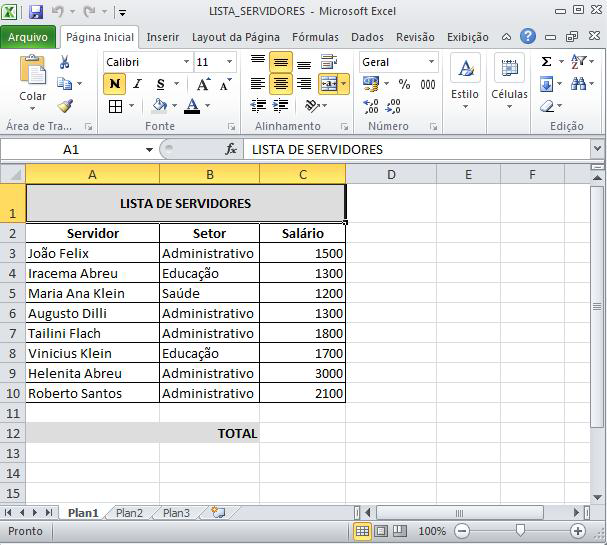Click the zoom slider handle
Screen dimensions: 607x545
[520, 530]
